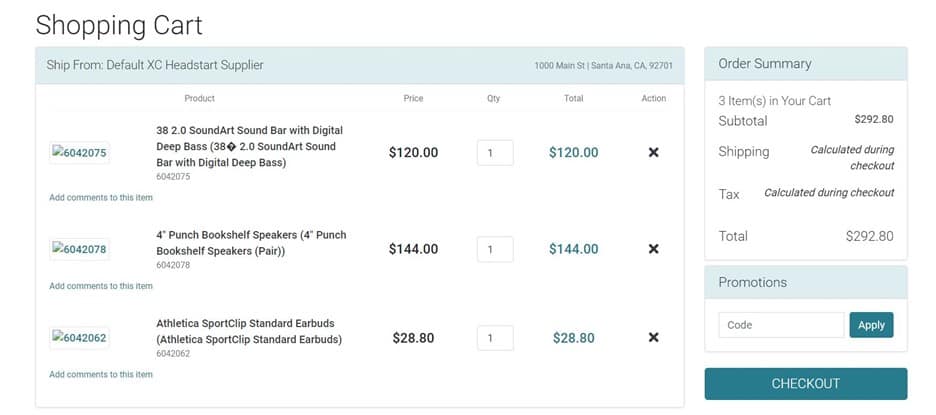Add comments to the Earbuds item
The height and width of the screenshot is (415, 936).
click(101, 374)
